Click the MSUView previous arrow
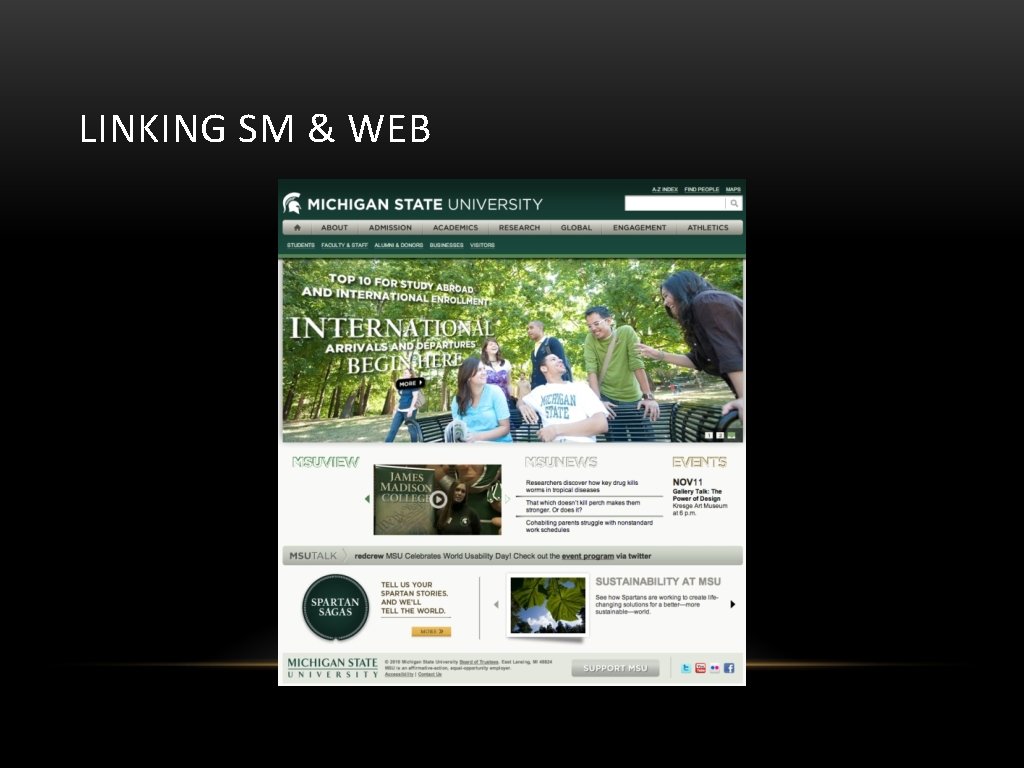This screenshot has height=768, width=1024. pyautogui.click(x=367, y=499)
